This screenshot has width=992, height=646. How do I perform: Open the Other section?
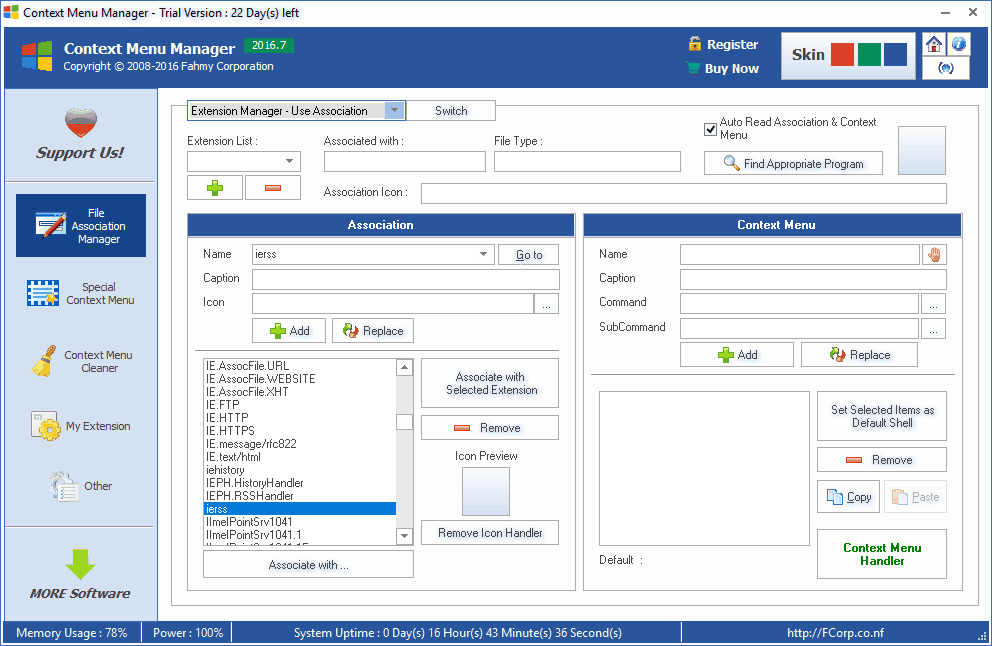point(81,486)
